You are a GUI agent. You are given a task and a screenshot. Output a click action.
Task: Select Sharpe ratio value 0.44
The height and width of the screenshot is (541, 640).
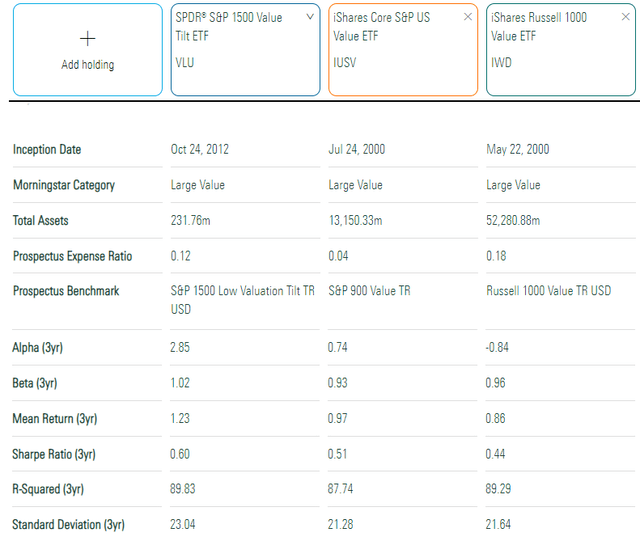click(x=495, y=454)
